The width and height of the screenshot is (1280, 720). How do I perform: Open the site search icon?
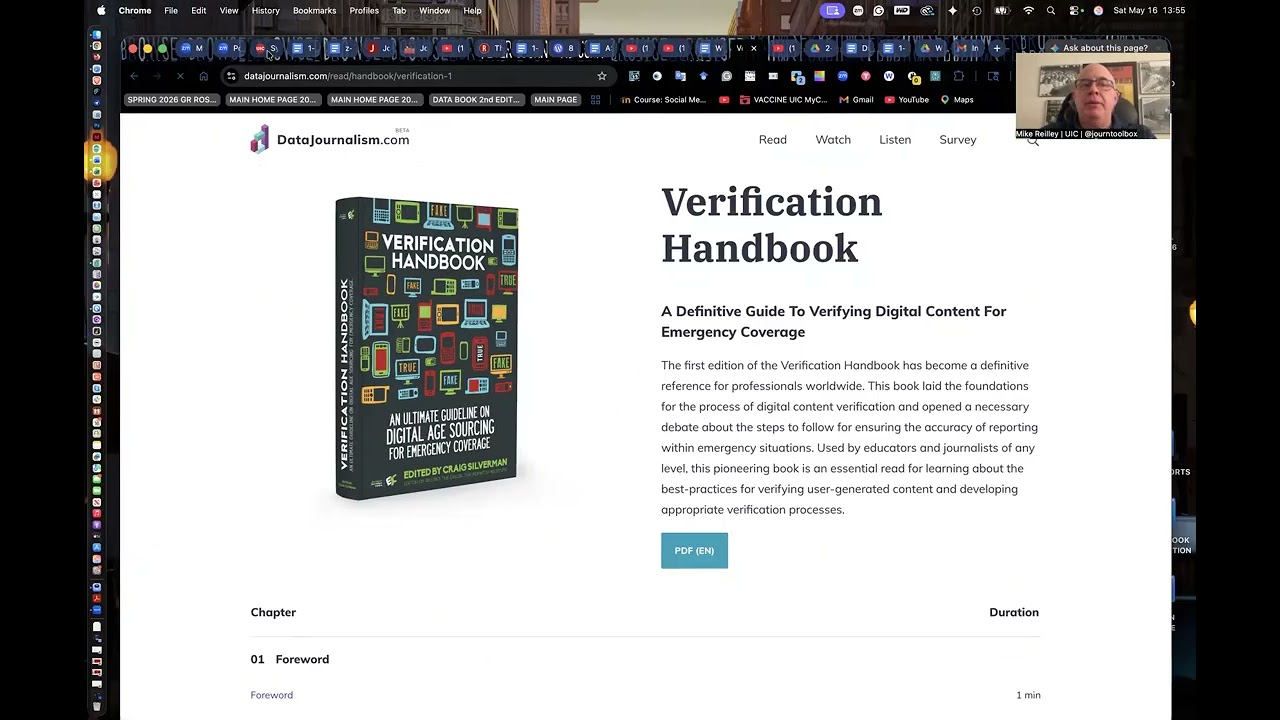tap(1033, 141)
